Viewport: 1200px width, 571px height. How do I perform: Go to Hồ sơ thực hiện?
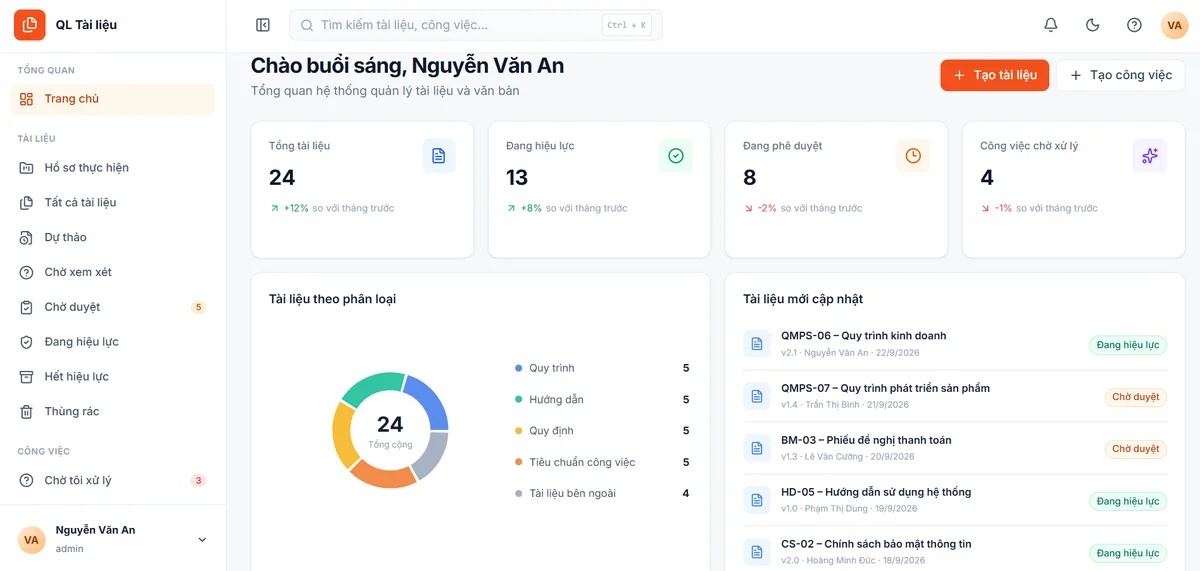113,168
